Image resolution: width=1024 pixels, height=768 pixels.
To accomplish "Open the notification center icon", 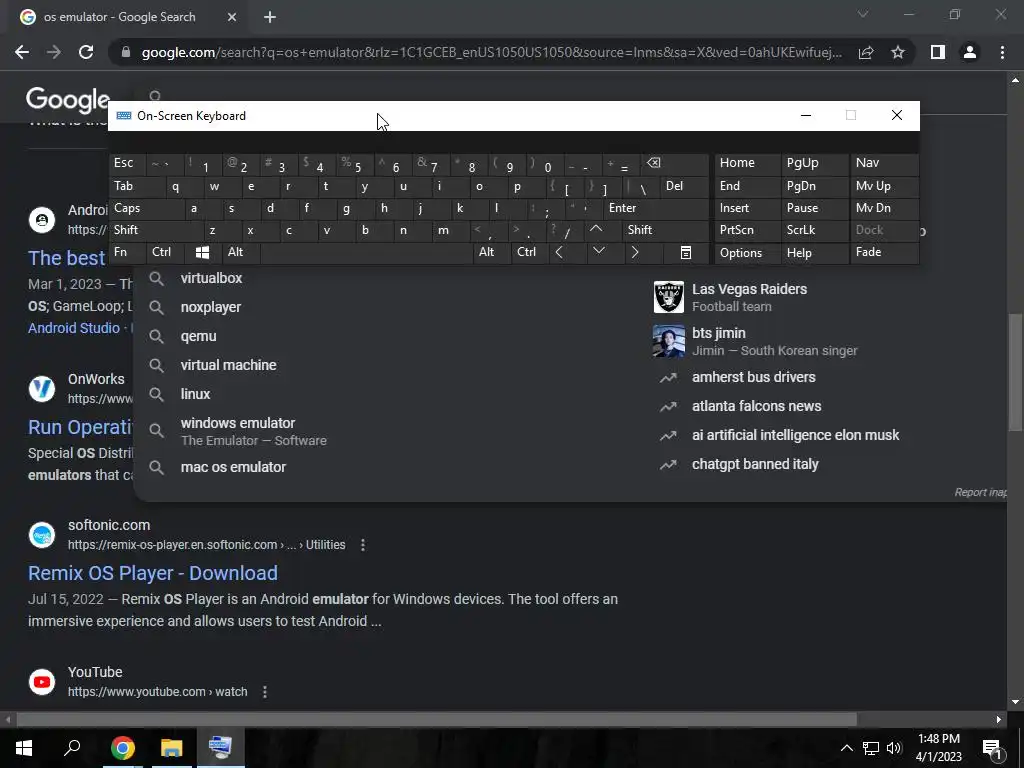I will click(x=992, y=748).
